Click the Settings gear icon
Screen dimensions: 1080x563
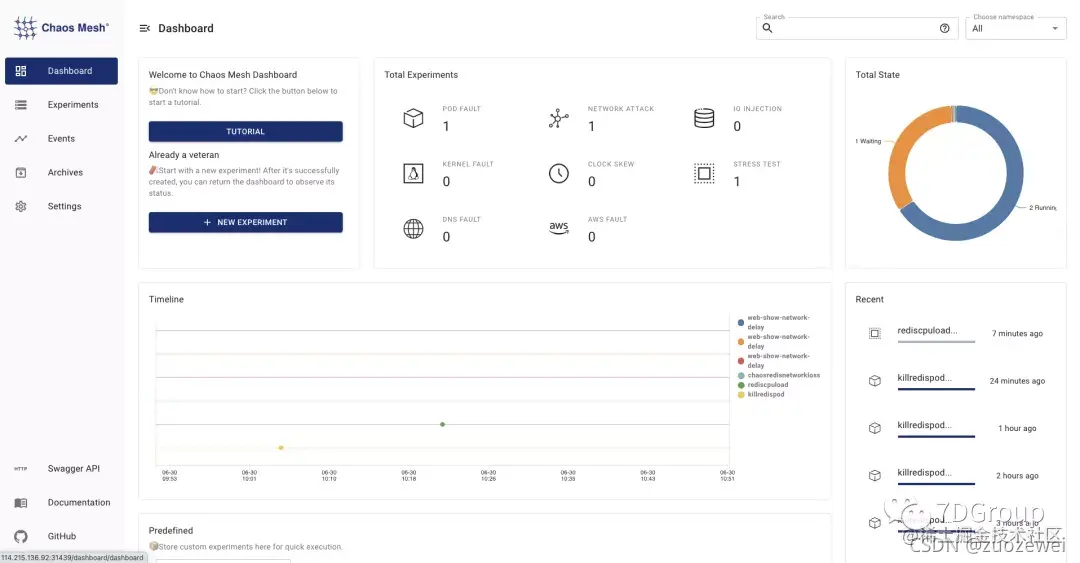pos(21,206)
